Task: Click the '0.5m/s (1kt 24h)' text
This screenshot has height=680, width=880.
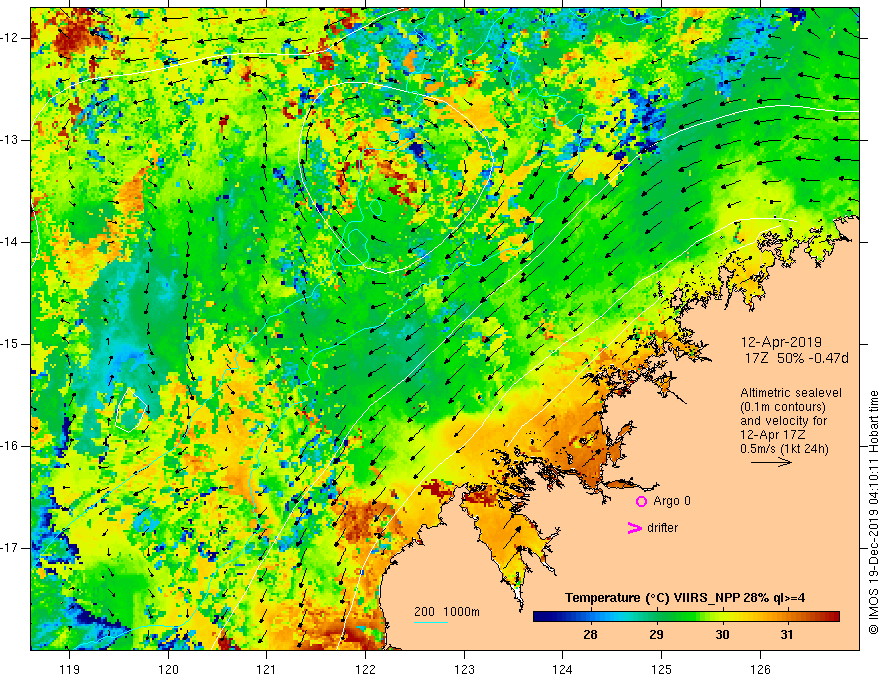Action: point(784,449)
